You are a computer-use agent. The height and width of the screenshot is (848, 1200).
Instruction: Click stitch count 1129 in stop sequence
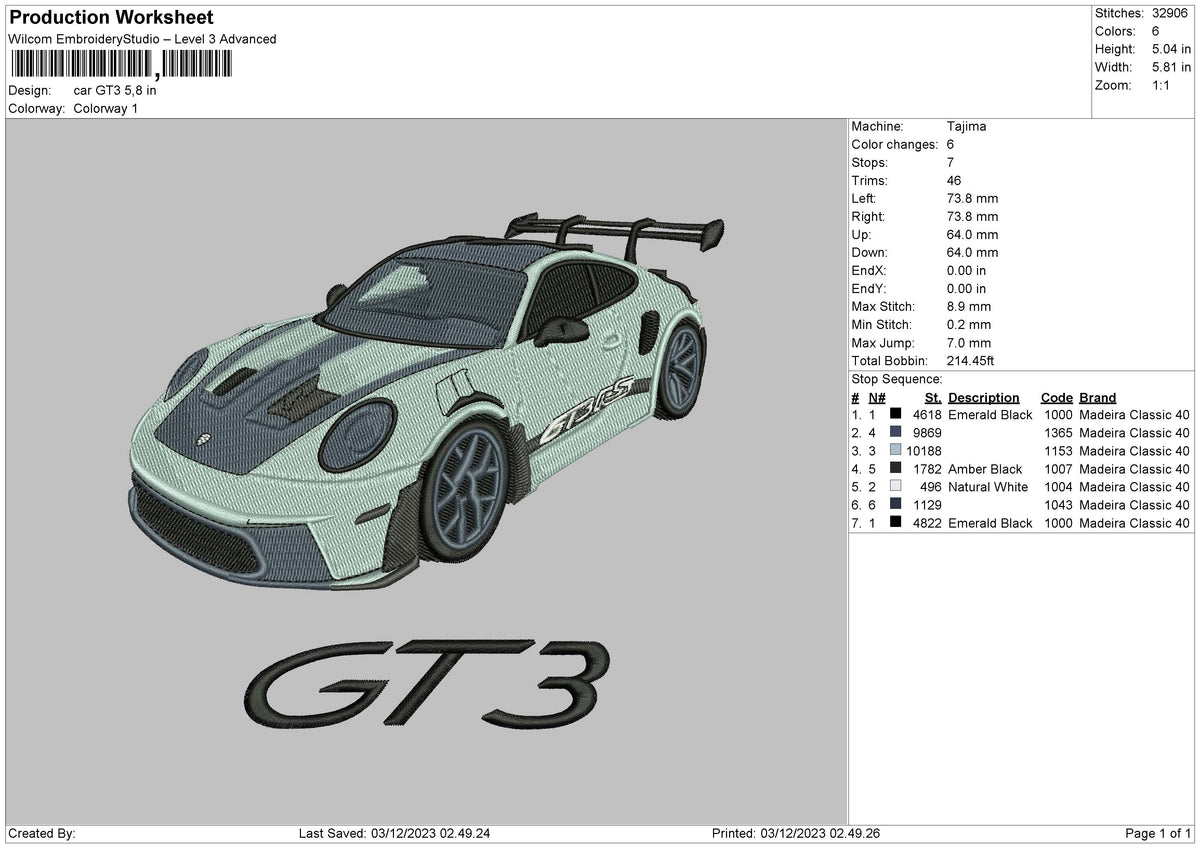point(927,505)
